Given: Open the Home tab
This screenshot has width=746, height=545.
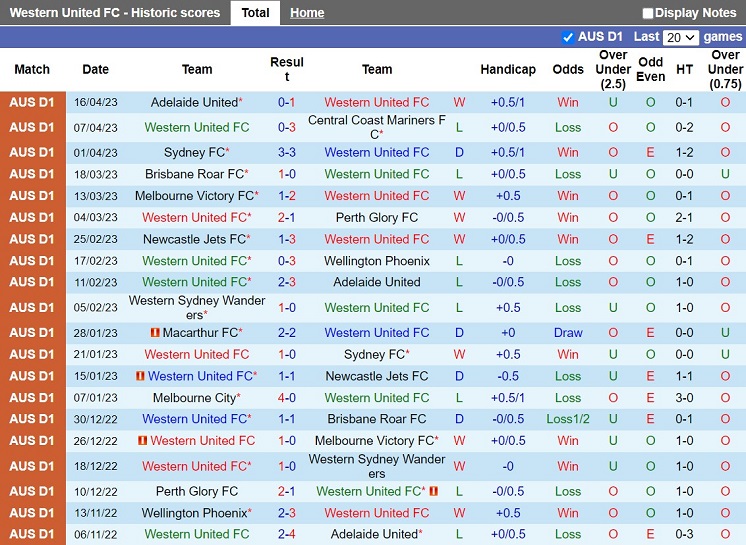Looking at the screenshot, I should pyautogui.click(x=307, y=13).
